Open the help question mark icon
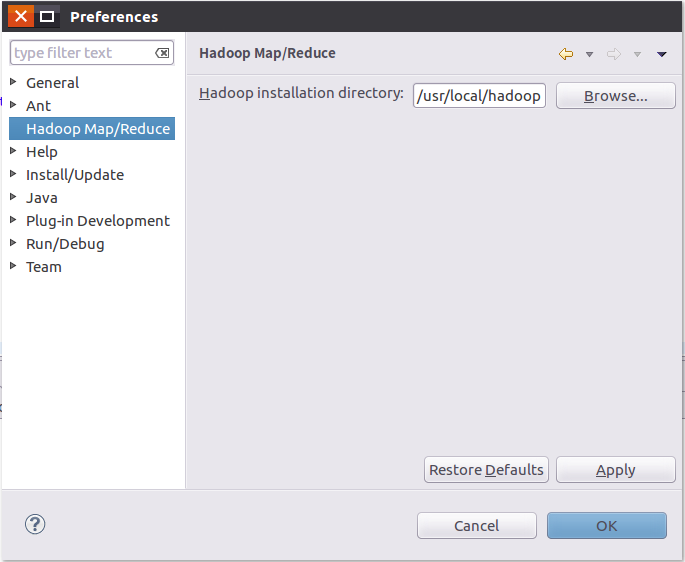Image resolution: width=685 pixels, height=562 pixels. click(36, 524)
